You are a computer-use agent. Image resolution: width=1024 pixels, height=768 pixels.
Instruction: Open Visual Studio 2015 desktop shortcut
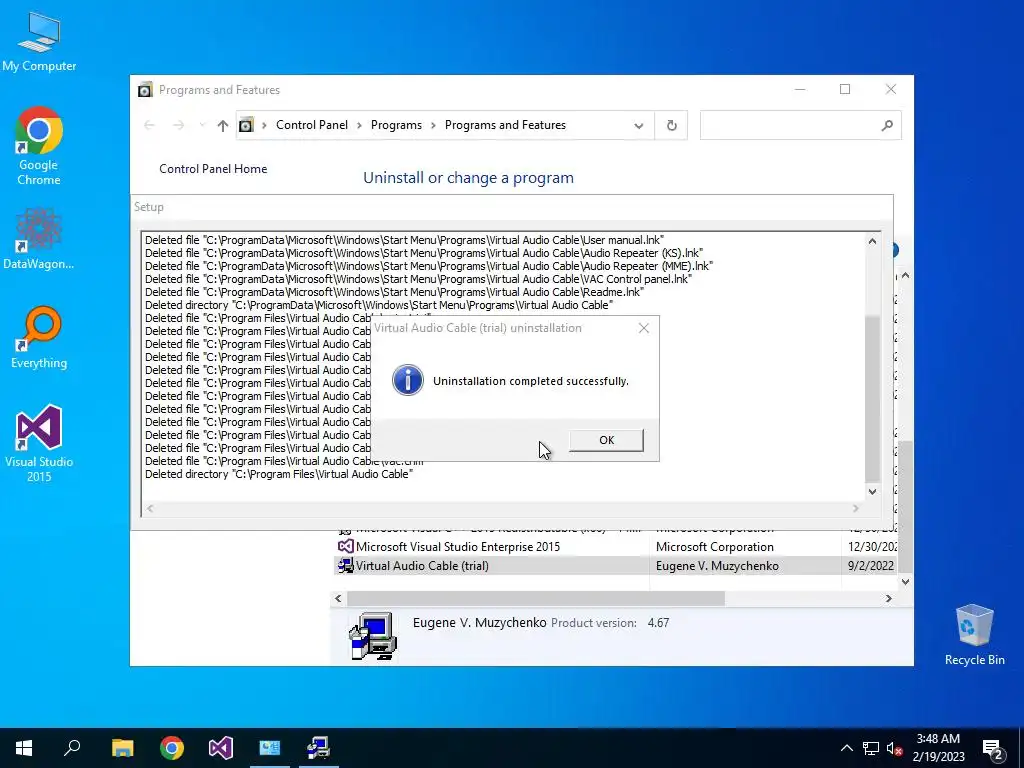tap(39, 444)
